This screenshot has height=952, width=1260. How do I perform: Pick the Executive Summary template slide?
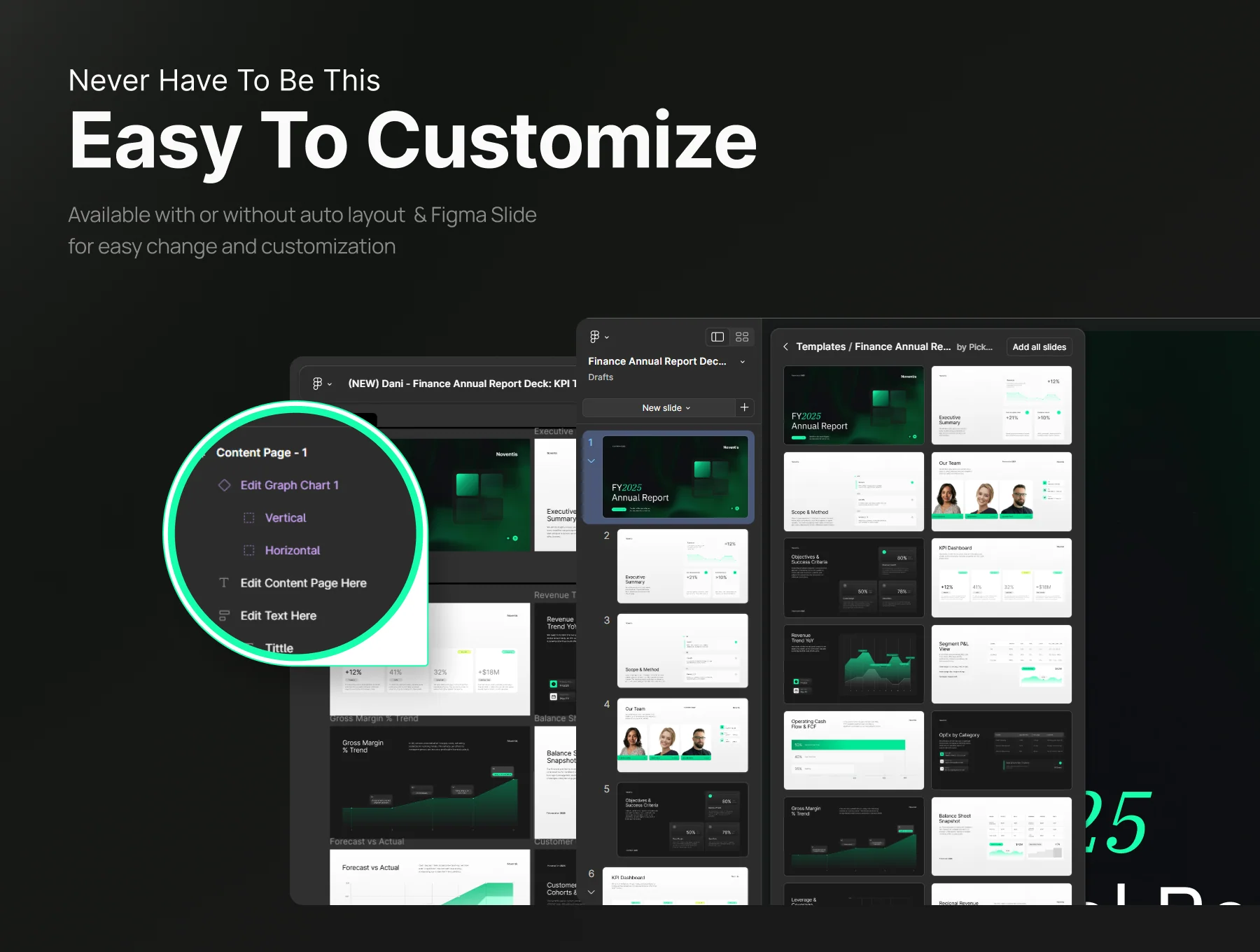click(x=1002, y=405)
